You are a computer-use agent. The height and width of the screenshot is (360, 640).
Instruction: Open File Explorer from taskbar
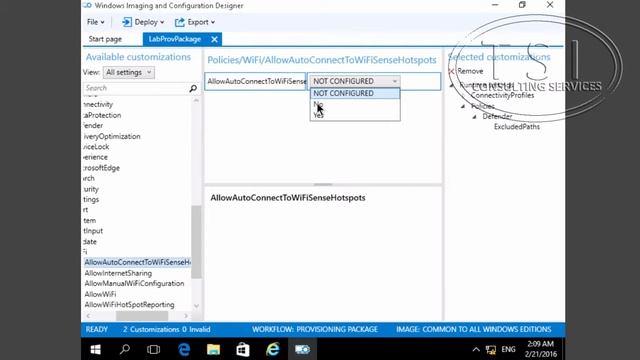point(213,349)
